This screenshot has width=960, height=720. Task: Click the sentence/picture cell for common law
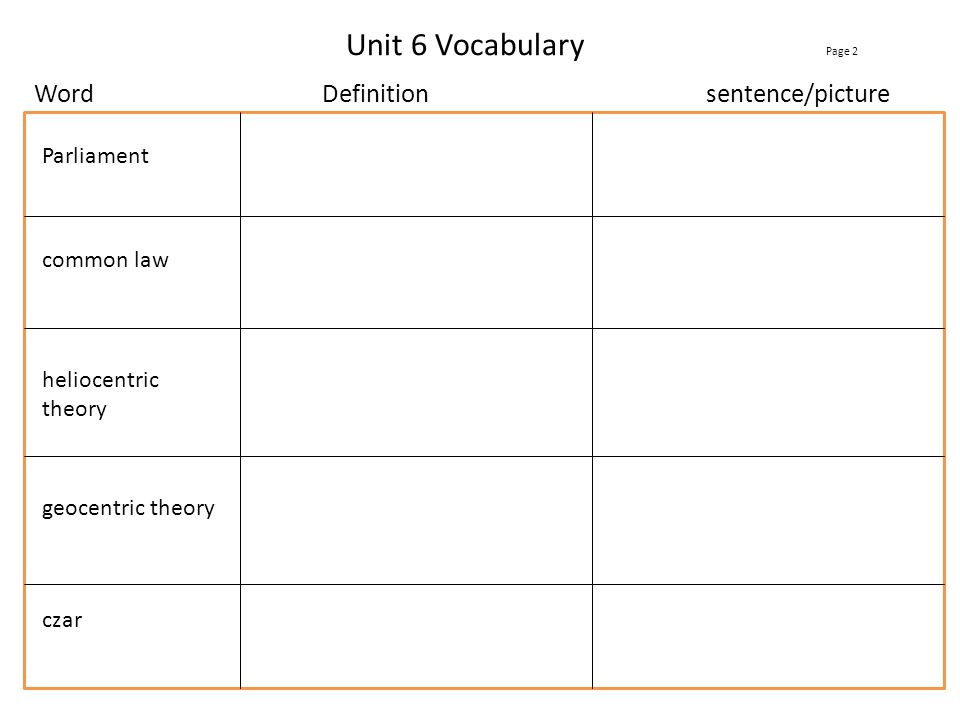768,272
